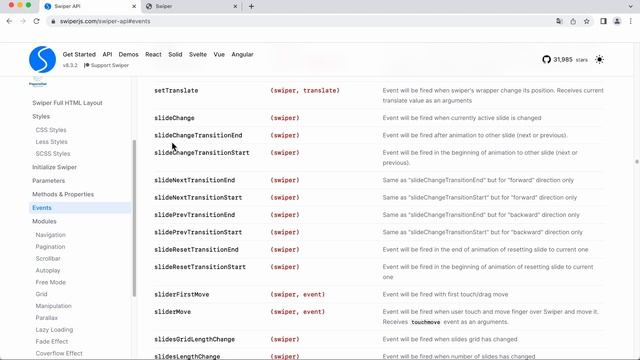Switch to the second Swiper tab

pyautogui.click(x=192, y=6)
